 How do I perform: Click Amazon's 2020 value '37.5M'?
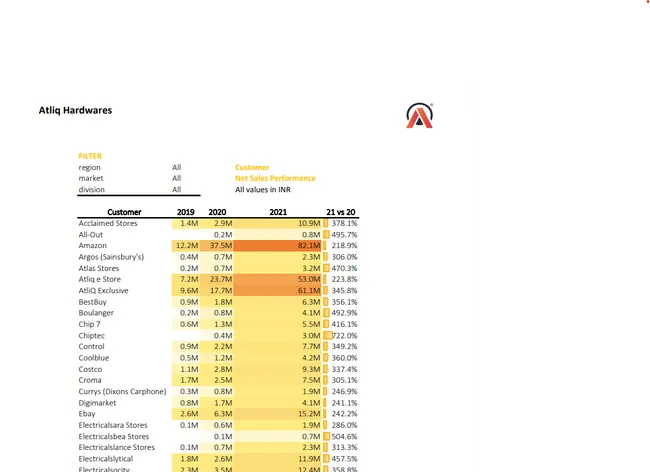221,246
